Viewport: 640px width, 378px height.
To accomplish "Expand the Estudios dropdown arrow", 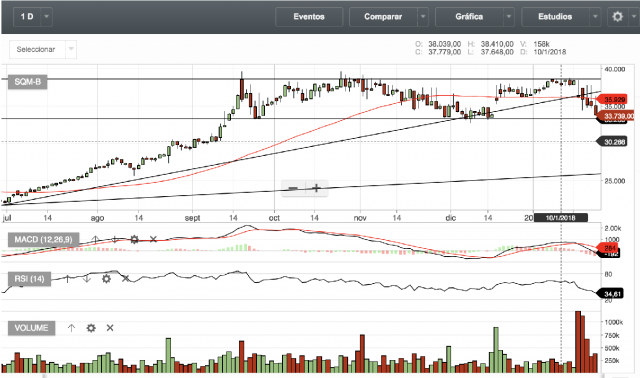I will 595,17.
